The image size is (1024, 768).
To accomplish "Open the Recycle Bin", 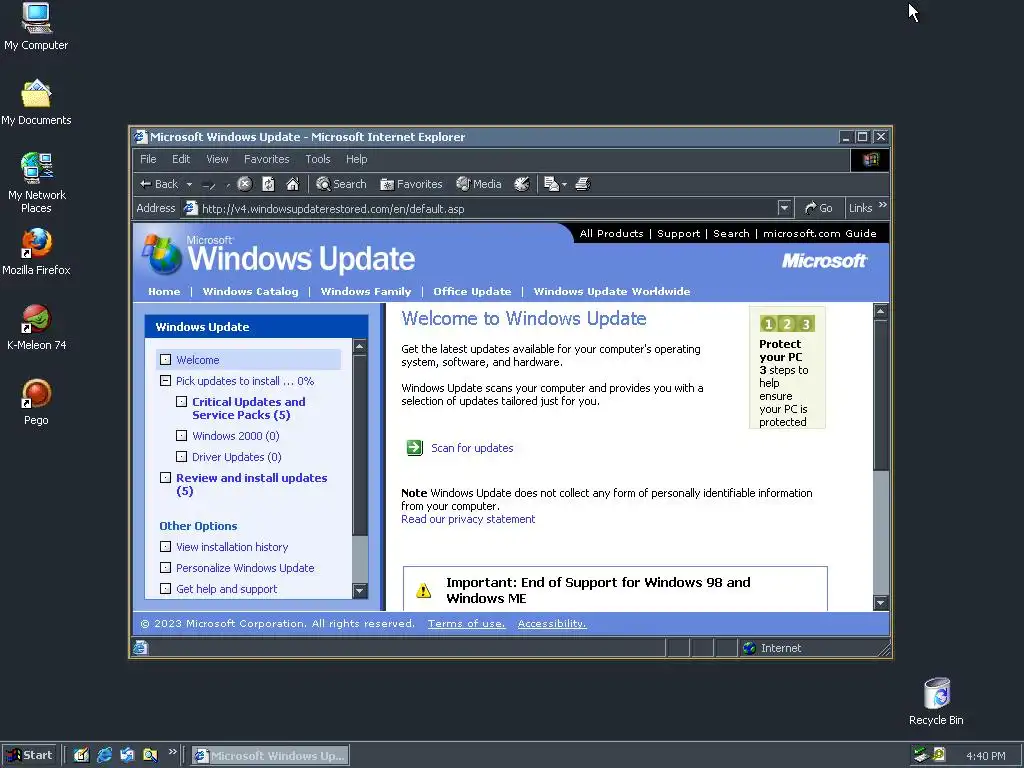I will [936, 701].
